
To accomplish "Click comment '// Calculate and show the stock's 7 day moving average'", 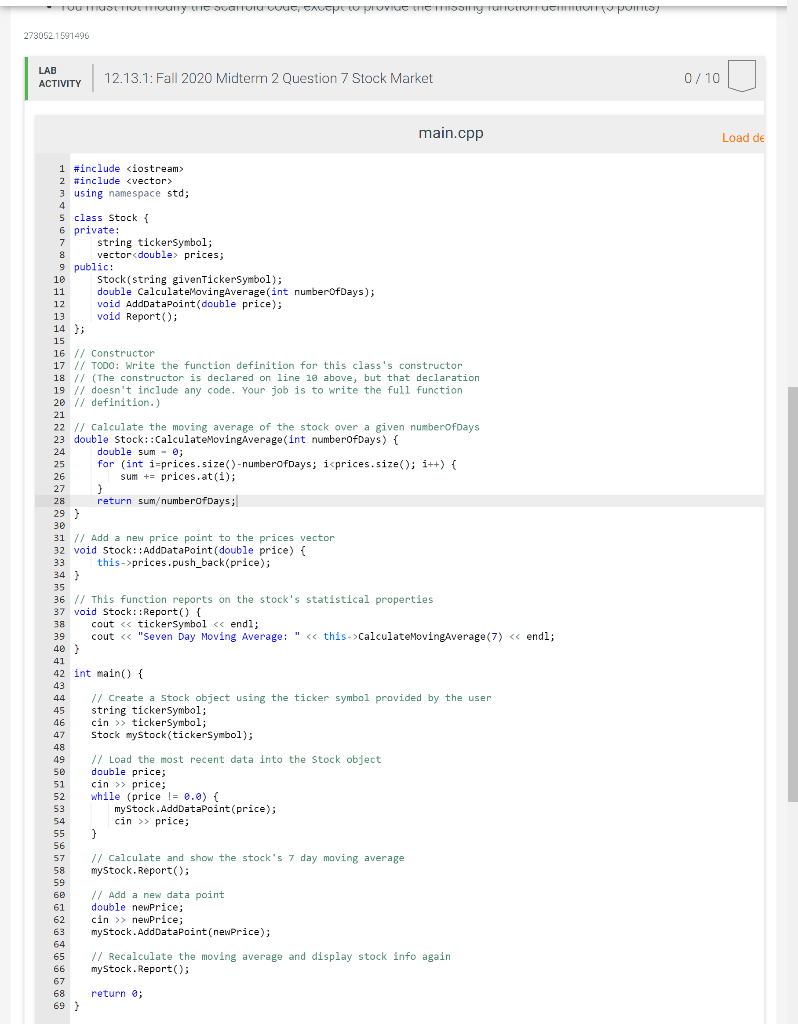I will [247, 858].
